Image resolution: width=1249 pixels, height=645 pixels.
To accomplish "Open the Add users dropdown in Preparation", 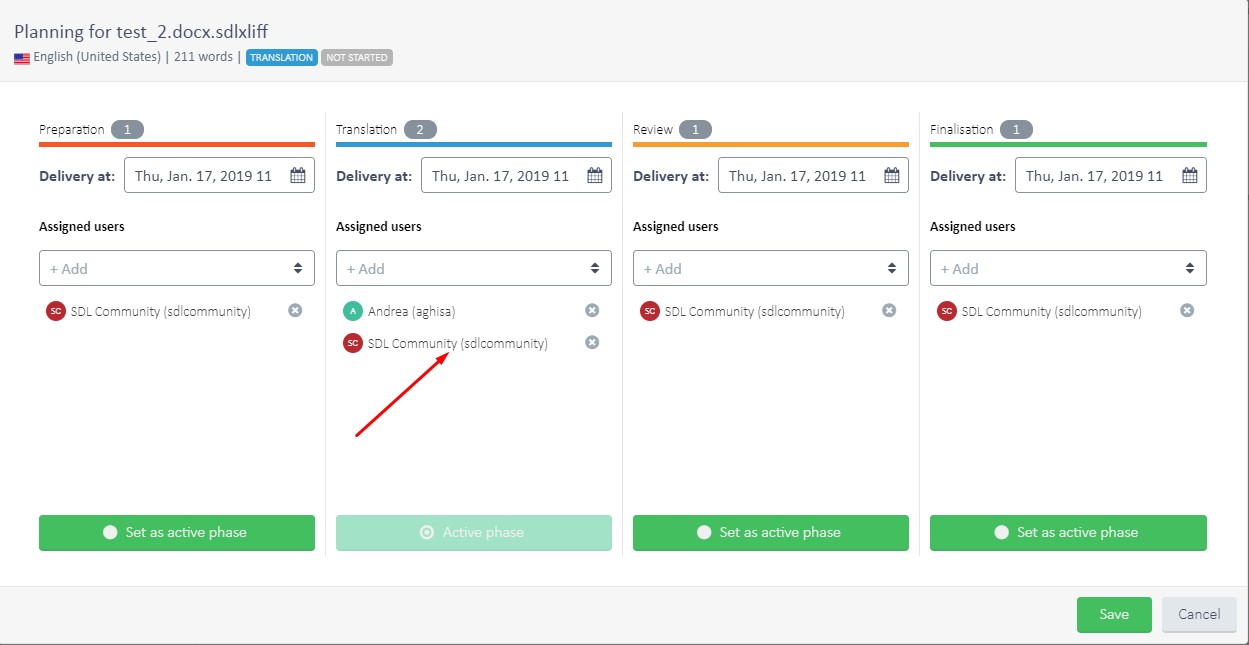I will 177,268.
